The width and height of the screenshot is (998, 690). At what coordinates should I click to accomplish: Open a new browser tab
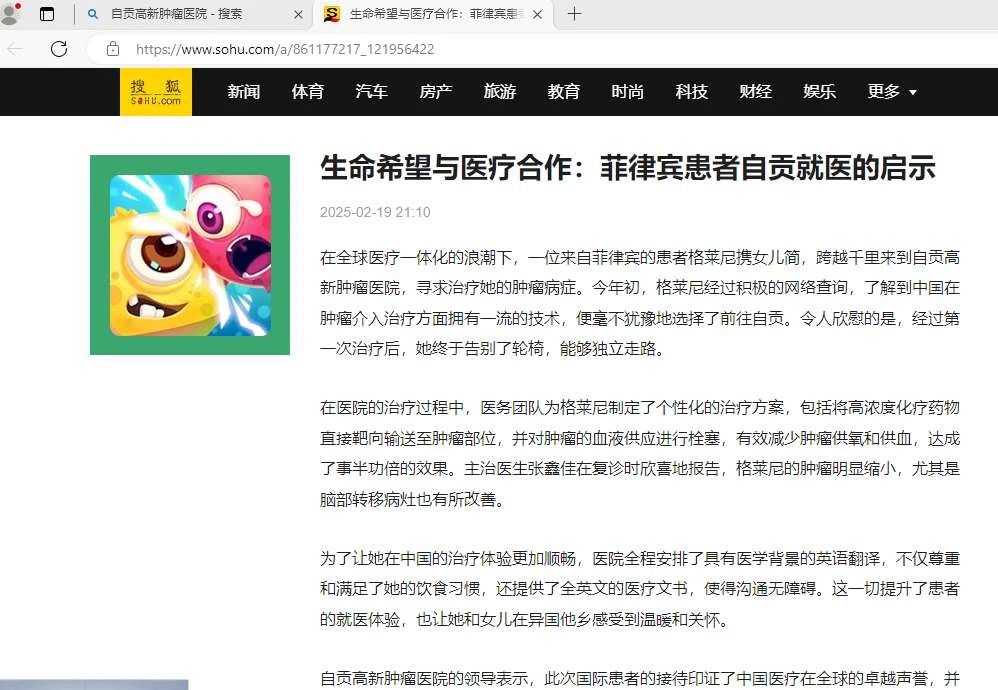pos(574,13)
